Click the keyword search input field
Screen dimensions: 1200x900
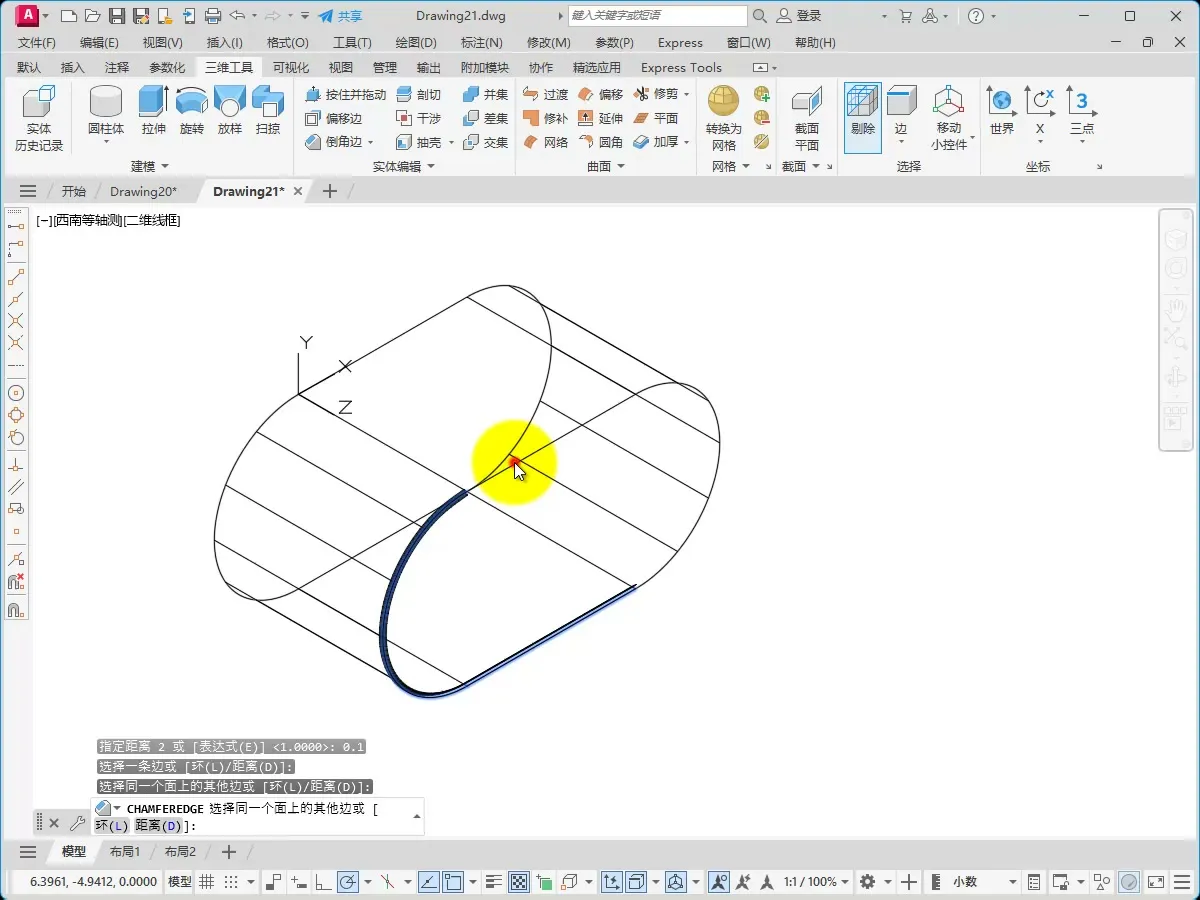click(x=656, y=16)
